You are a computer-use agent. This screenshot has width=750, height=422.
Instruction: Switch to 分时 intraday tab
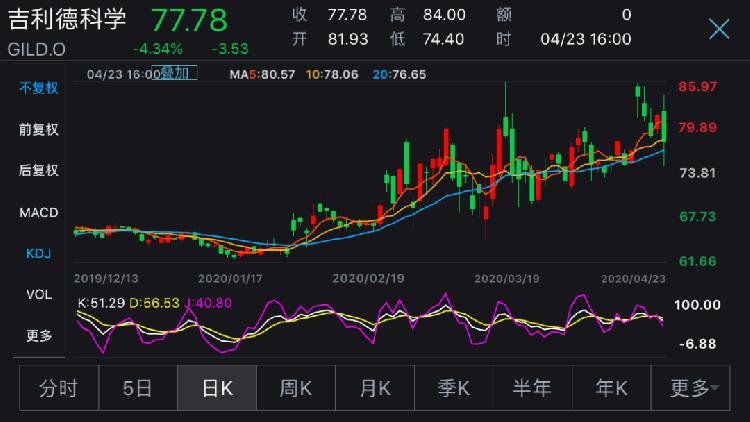(59, 388)
